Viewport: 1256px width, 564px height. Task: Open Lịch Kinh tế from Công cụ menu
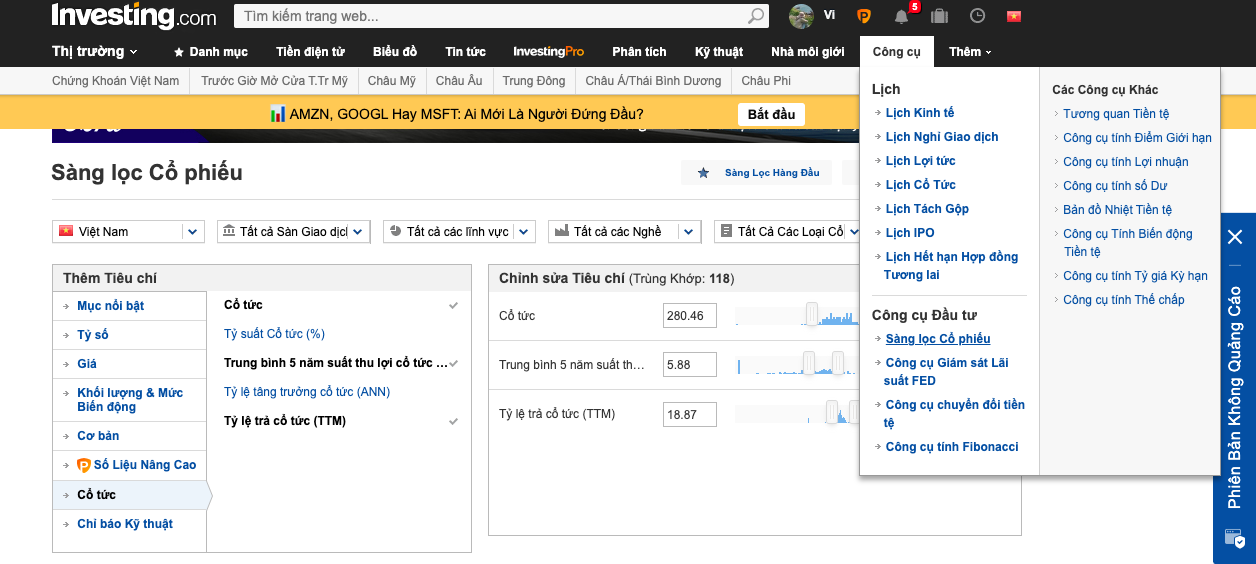tap(919, 113)
